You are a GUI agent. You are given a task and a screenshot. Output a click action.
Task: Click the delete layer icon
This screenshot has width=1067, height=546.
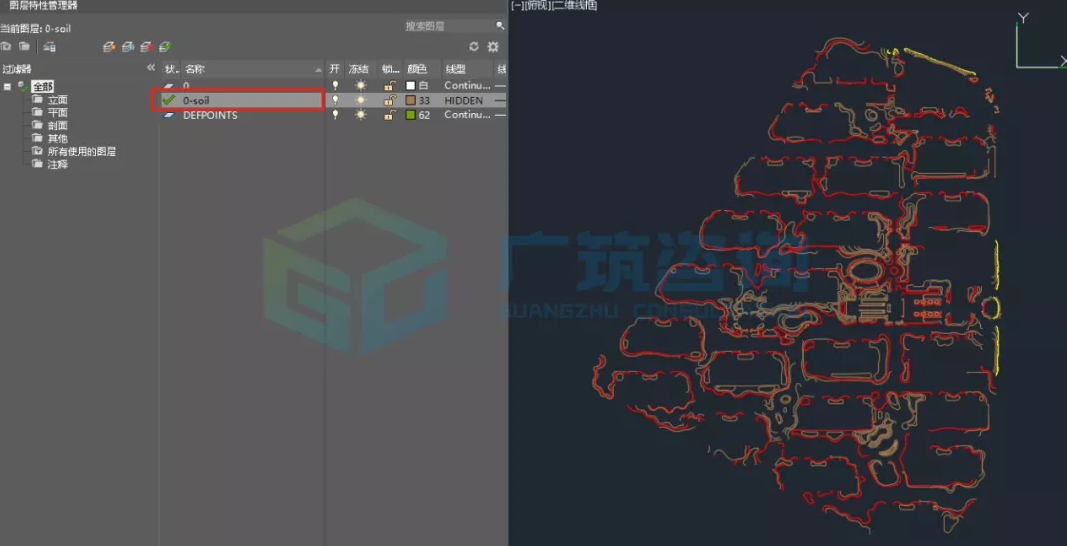pyautogui.click(x=146, y=47)
